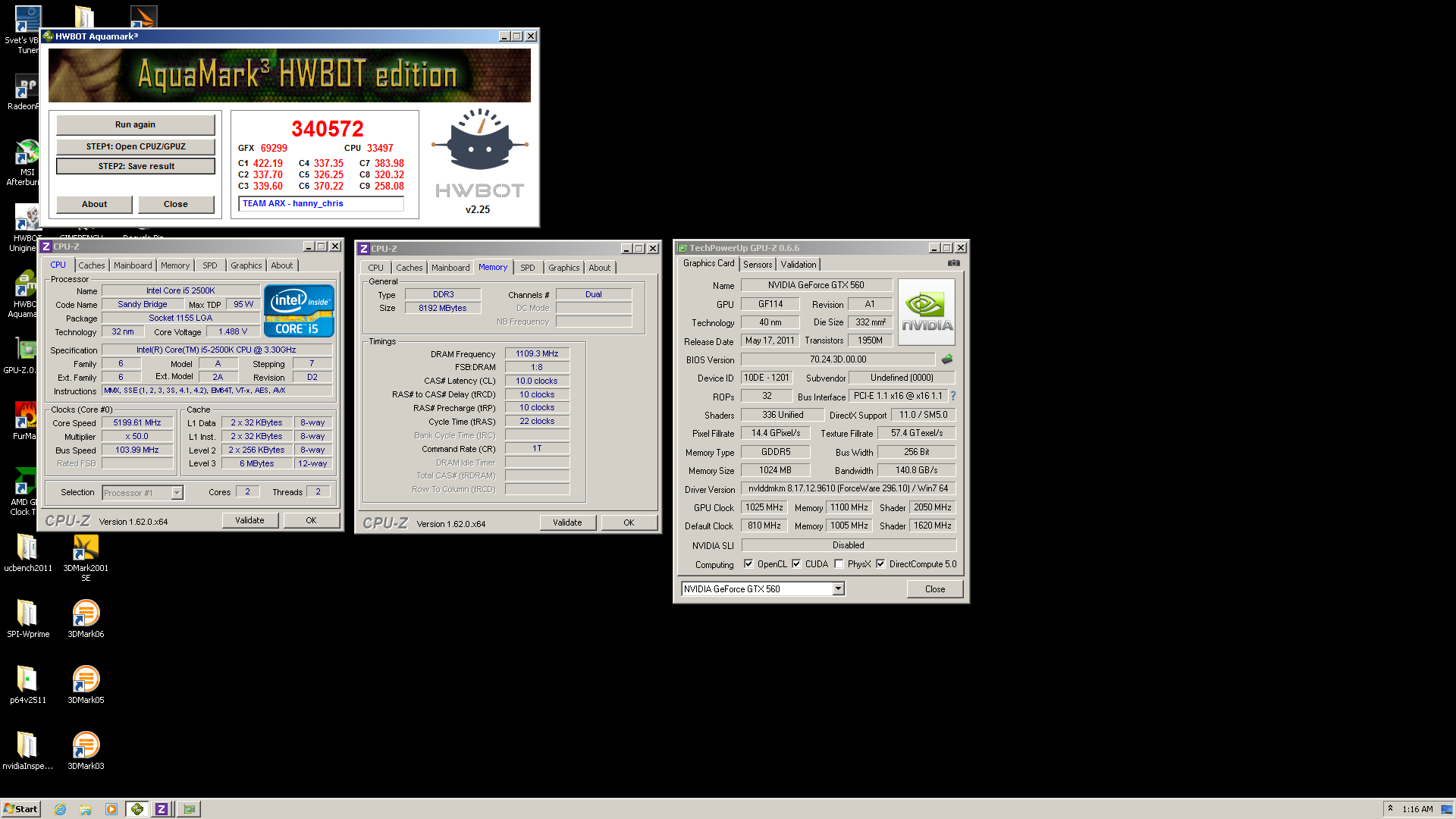Click the TEAM ARX - hanny_chris name field
Screen dimensions: 1456x819
coord(321,203)
